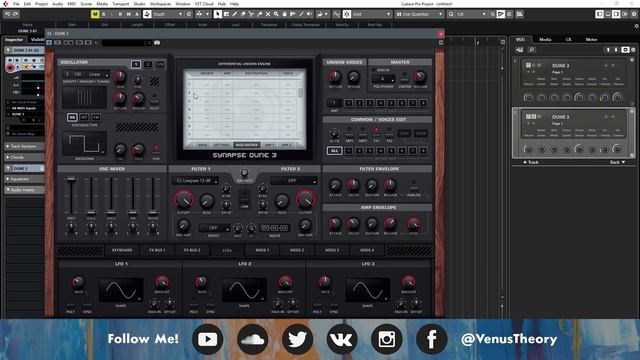Click the camera snapshot icon in DUNE window header
Screen dimensions: 640x360
pyautogui.click(x=157, y=42)
